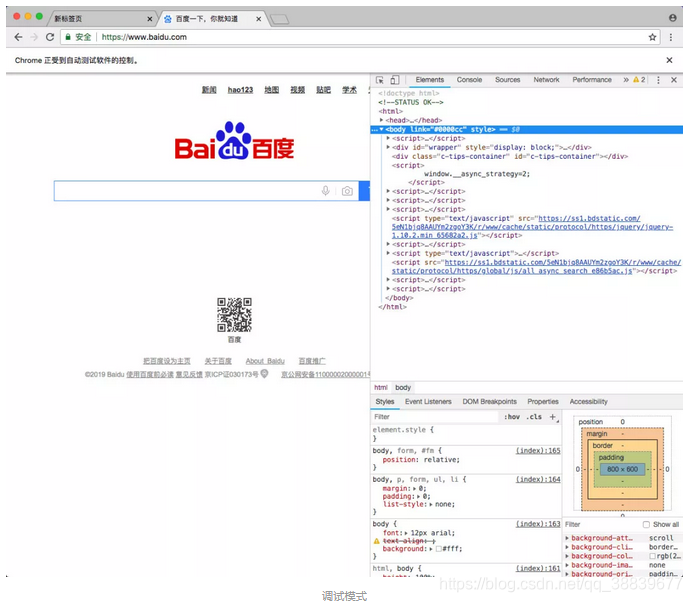Open a new tab with the new-tab button

point(279,19)
